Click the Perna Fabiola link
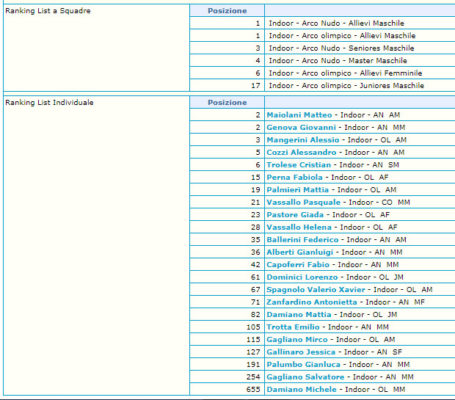 294,177
